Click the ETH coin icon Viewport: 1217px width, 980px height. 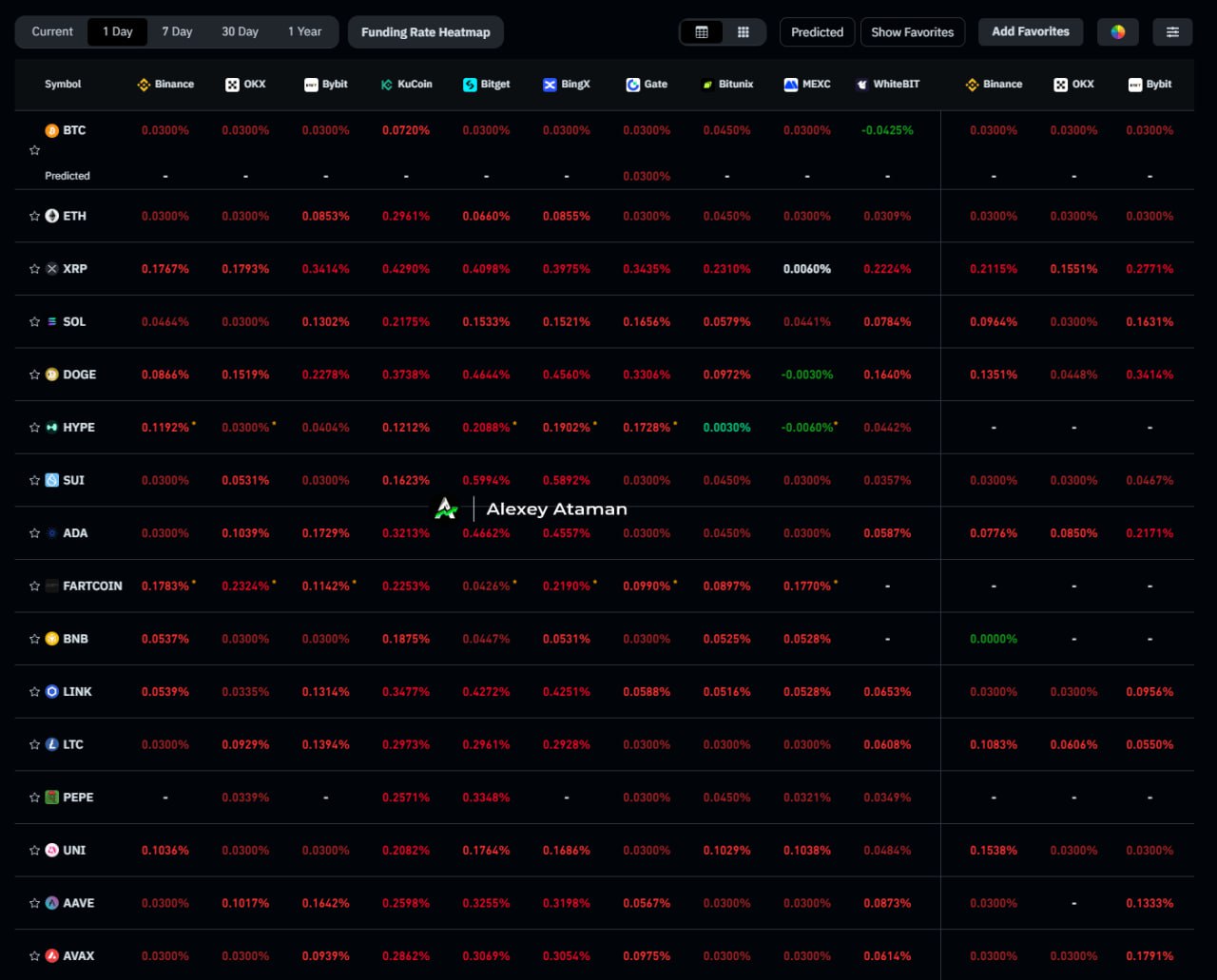51,216
